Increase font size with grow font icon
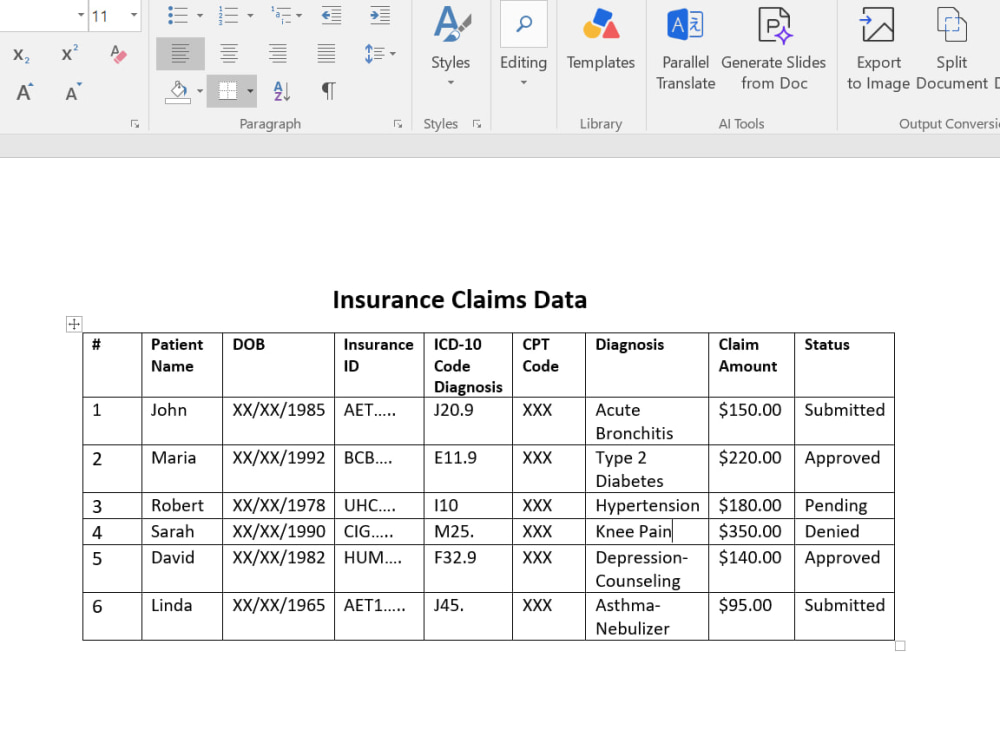Image resolution: width=1000 pixels, height=750 pixels. [x=24, y=92]
